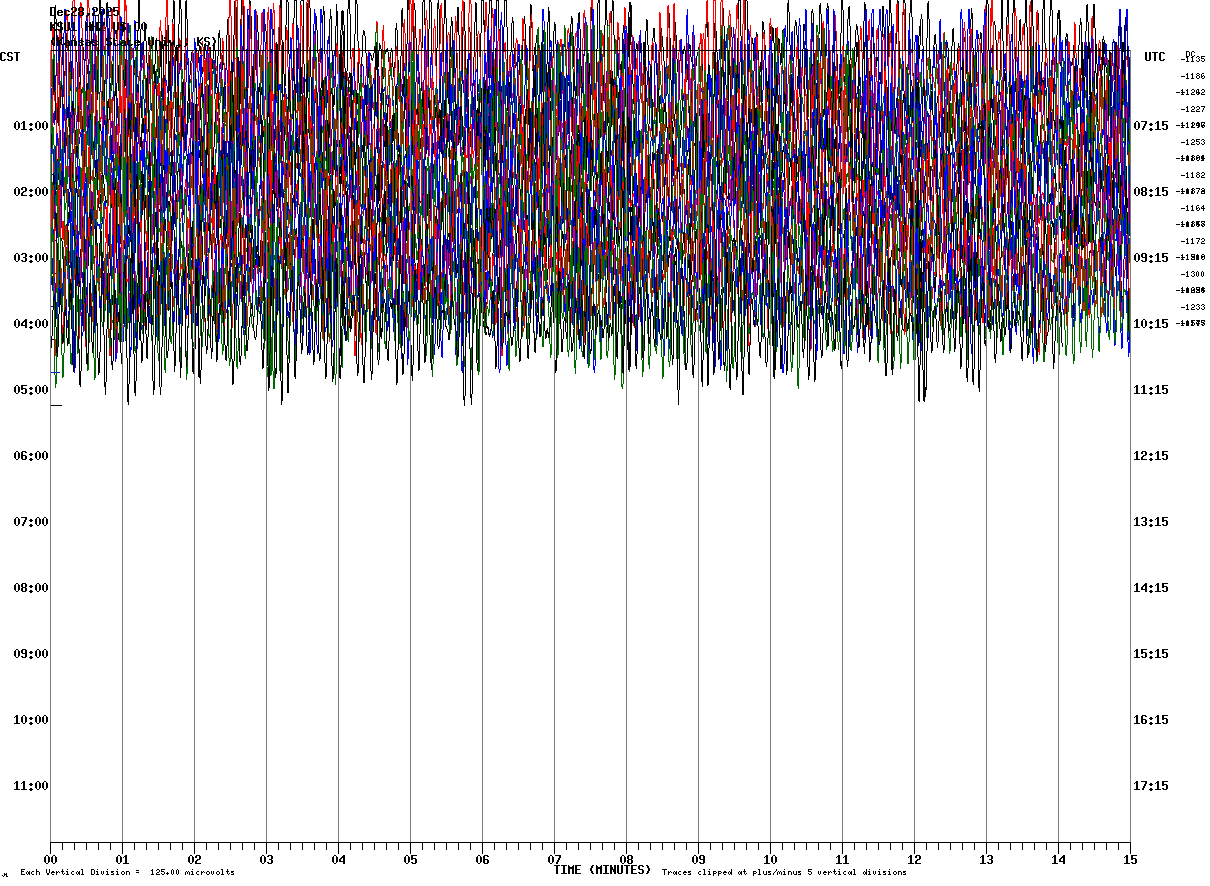Viewport: 1210px width, 886px height.
Task: Click minute 08 on the time axis
Action: tap(626, 860)
